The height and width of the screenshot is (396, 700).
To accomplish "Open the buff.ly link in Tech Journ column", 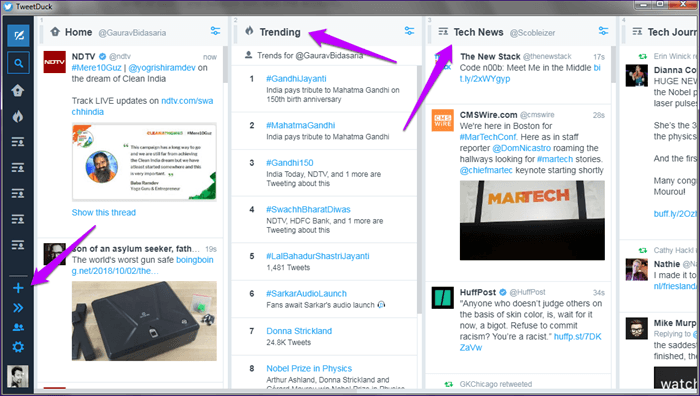I will [x=675, y=214].
